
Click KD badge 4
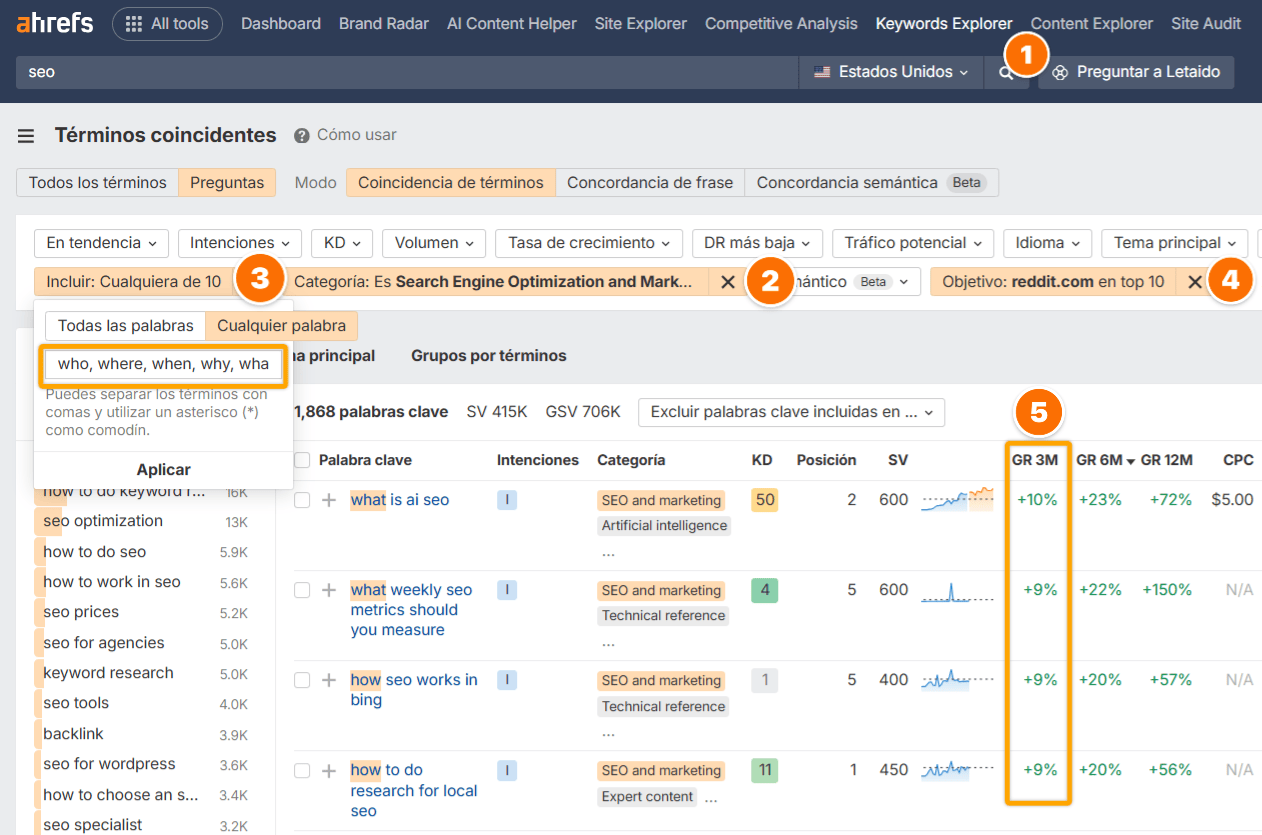tap(765, 590)
